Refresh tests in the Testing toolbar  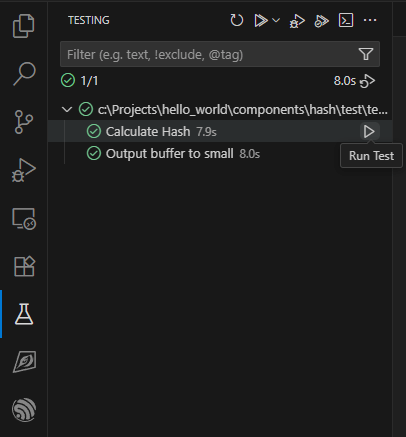pyautogui.click(x=237, y=20)
